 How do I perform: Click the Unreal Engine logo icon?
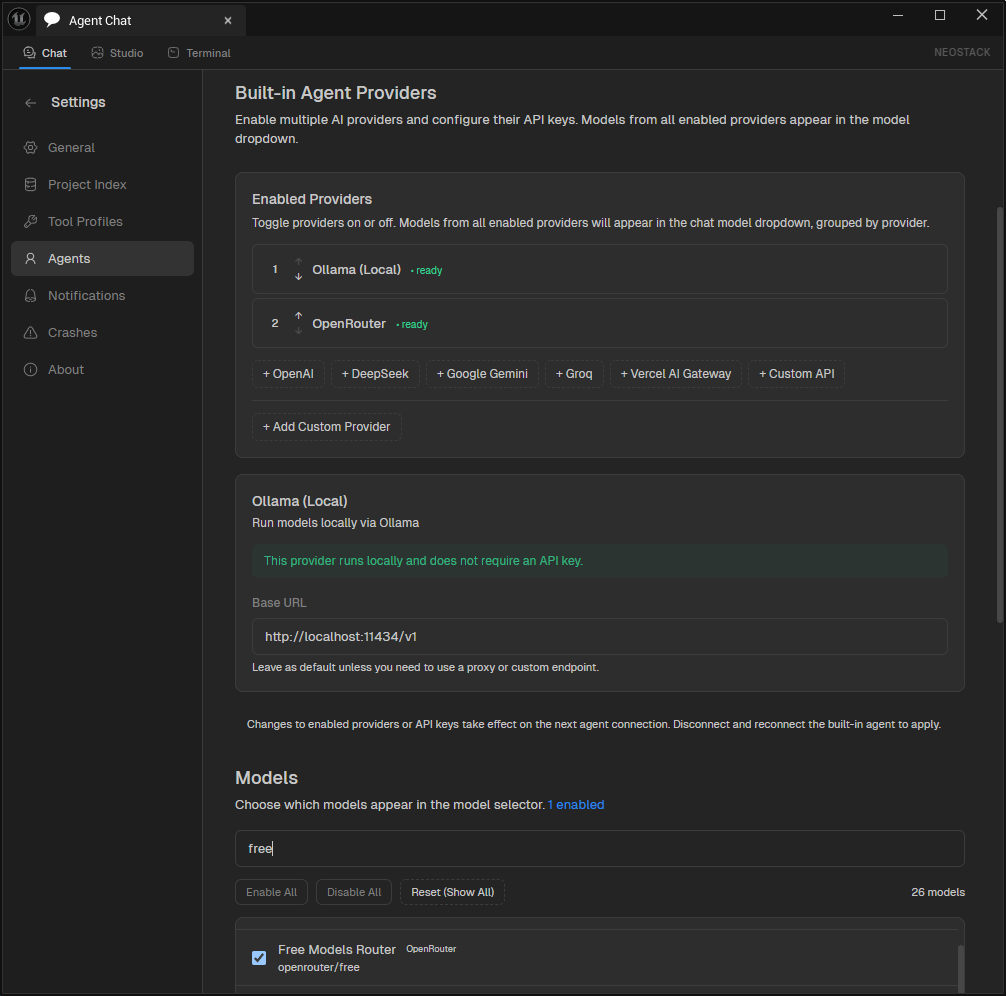coord(18,19)
